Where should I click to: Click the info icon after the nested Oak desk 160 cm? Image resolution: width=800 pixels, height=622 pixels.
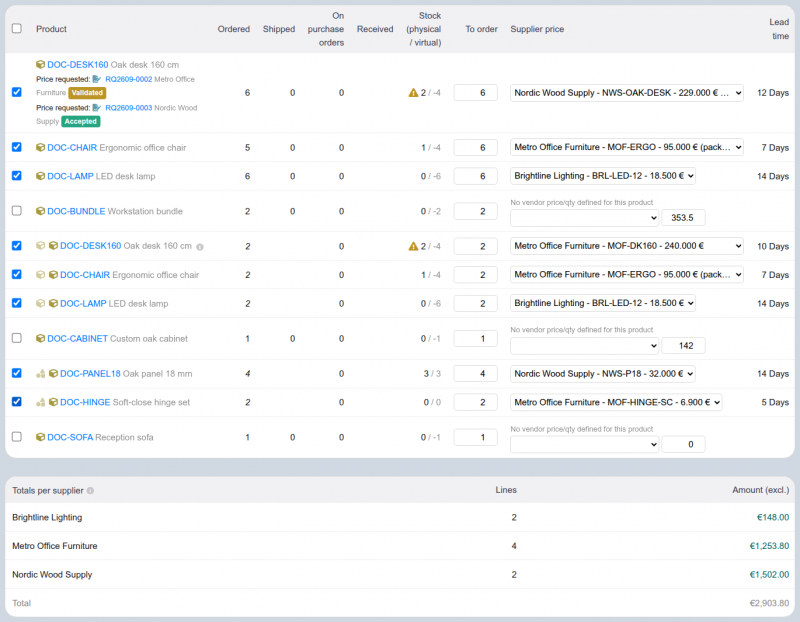(200, 247)
